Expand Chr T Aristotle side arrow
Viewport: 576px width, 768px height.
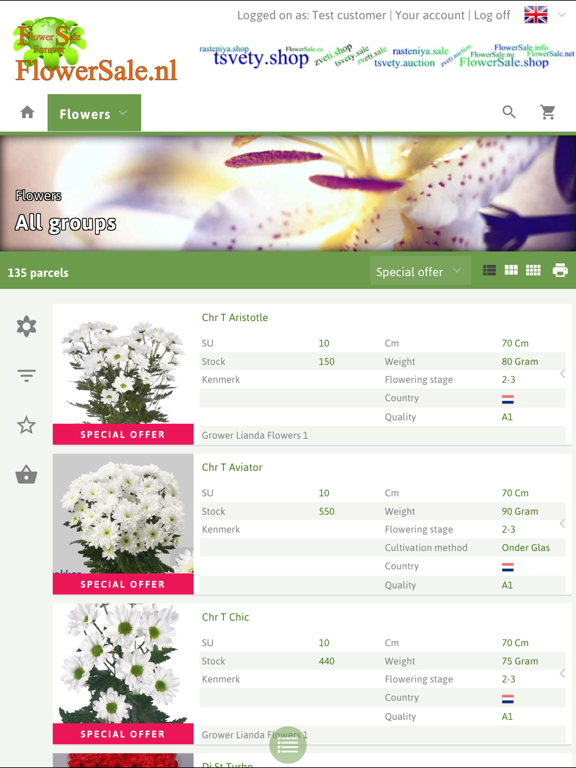[x=563, y=374]
